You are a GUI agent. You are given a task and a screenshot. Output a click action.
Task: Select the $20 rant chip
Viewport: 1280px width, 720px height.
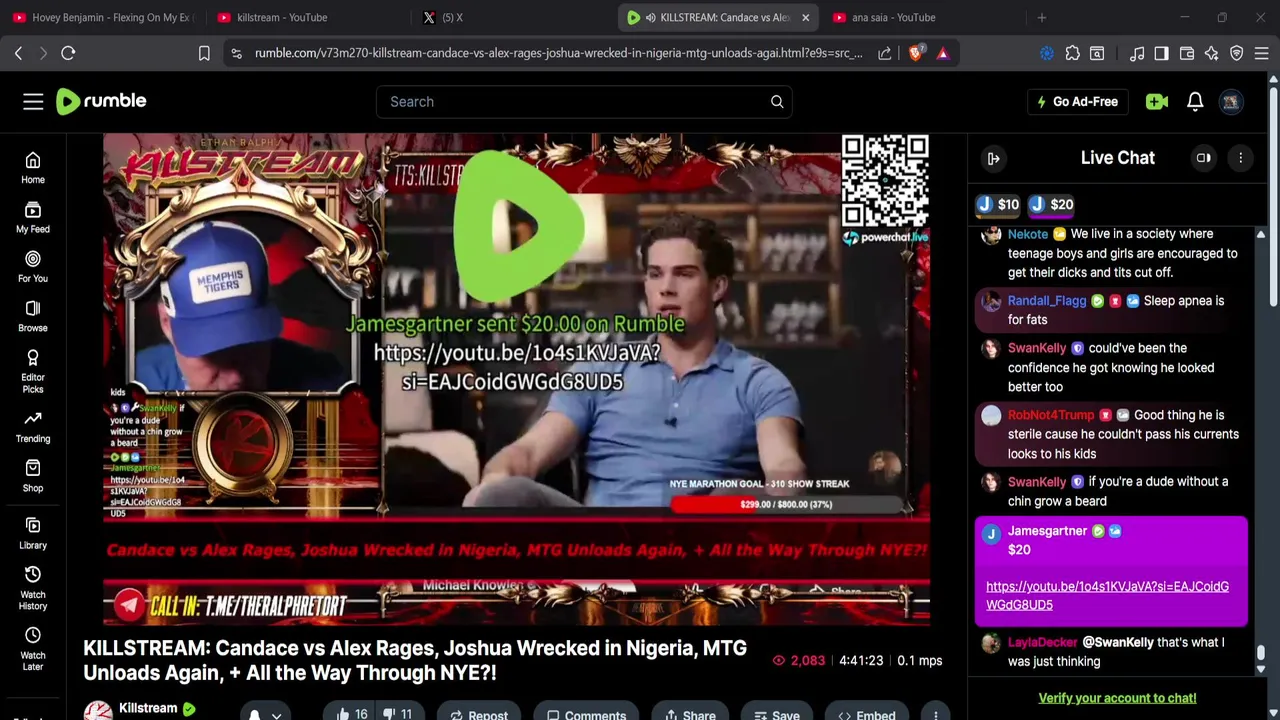pos(1051,204)
